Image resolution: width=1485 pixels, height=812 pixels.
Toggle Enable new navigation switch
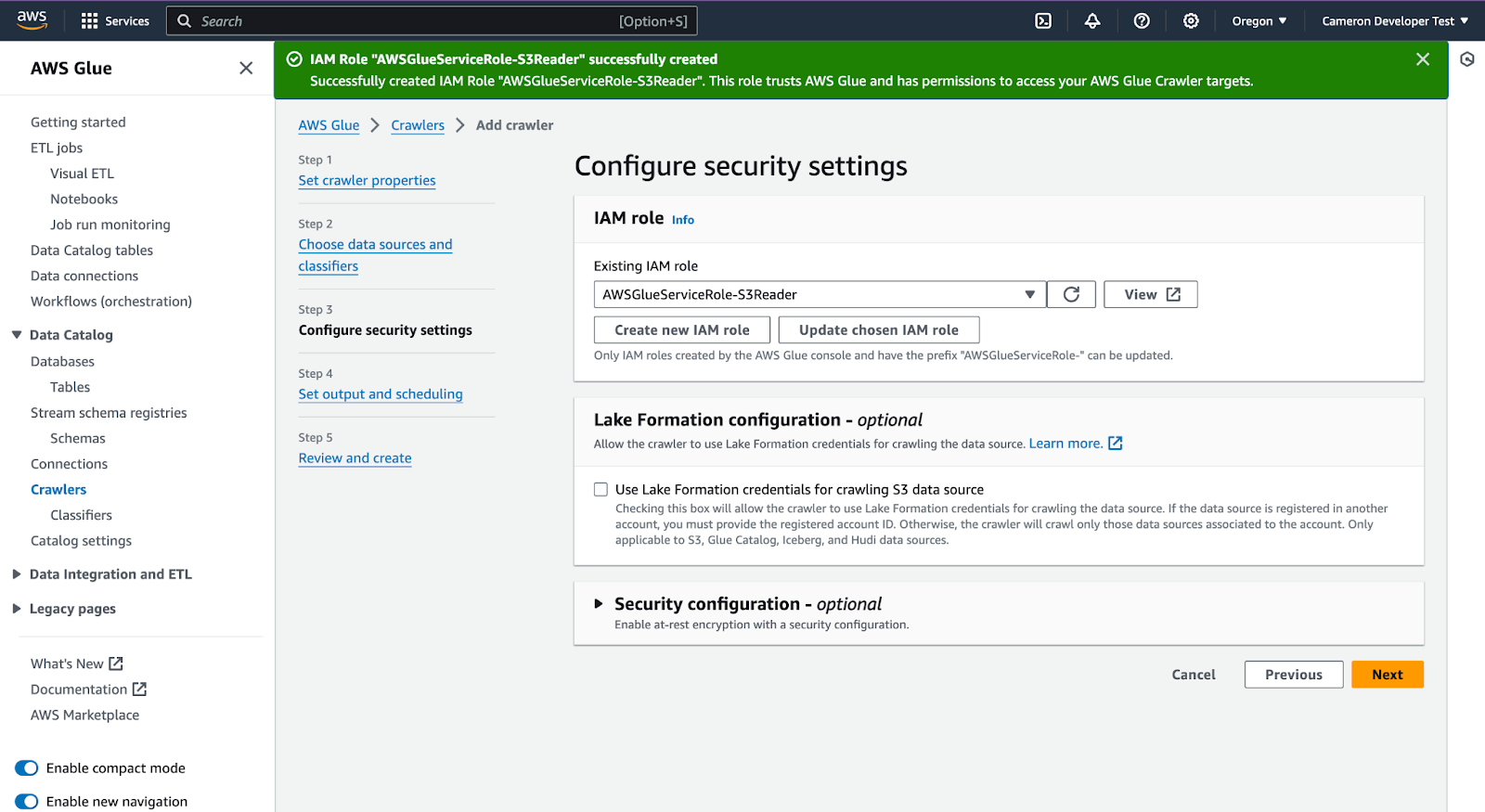tap(27, 801)
